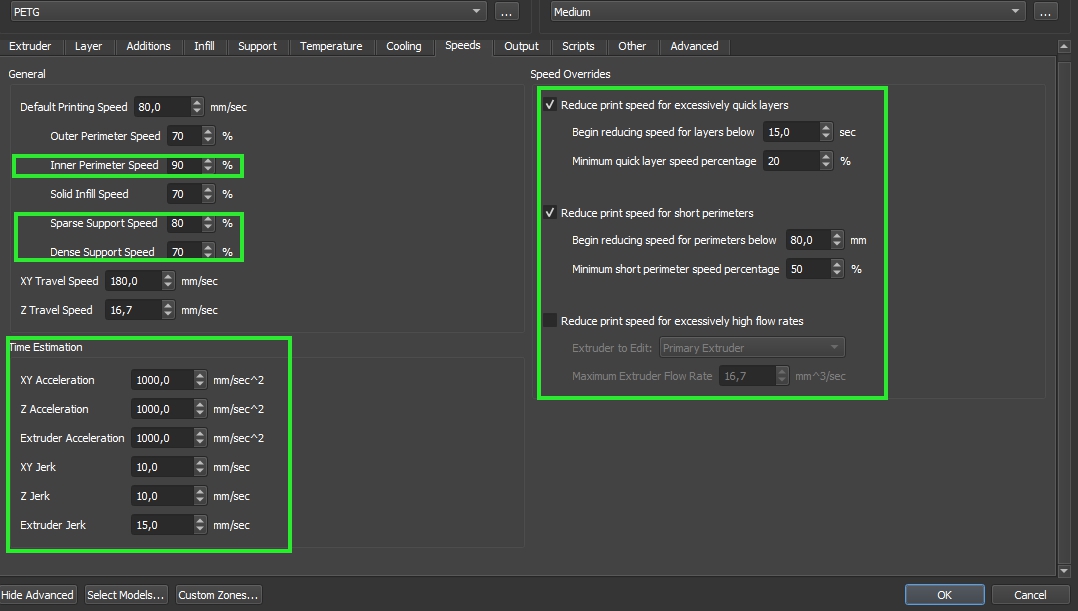Click up arrow on XY Travel Speed
The height and width of the screenshot is (611, 1078).
coord(168,277)
